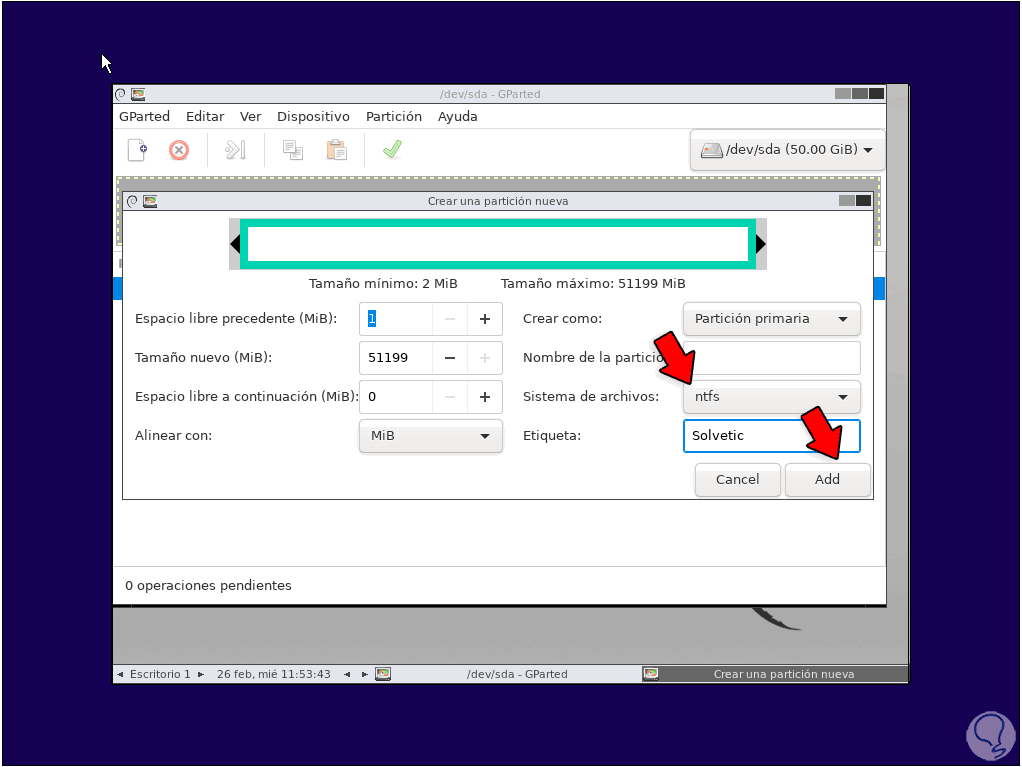
Task: Click the dialog window menu icon in Crear una partición nueva title bar
Action: point(132,201)
